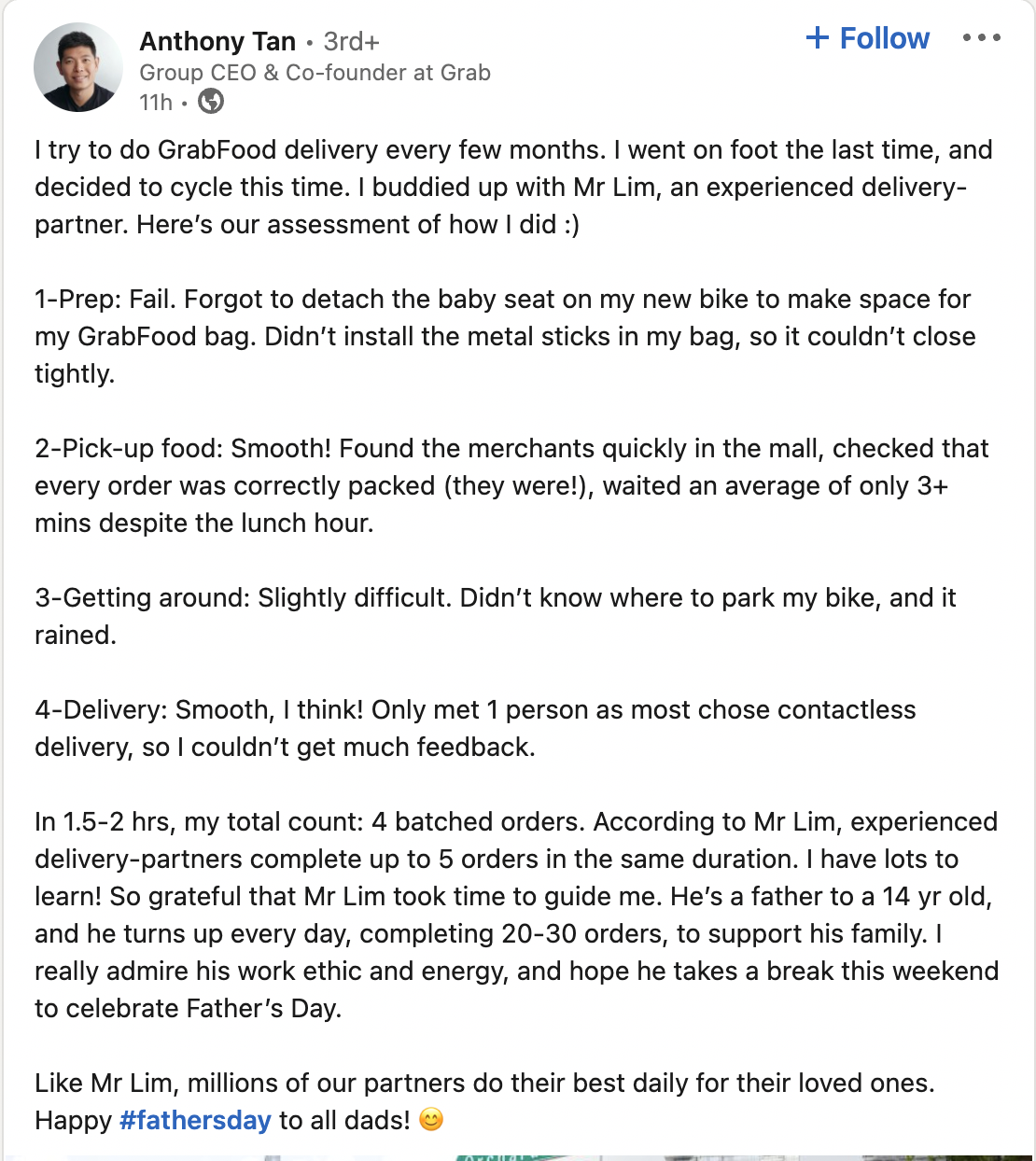
Task: Click the 1-Prep: Fail paragraph
Action: click(x=505, y=336)
